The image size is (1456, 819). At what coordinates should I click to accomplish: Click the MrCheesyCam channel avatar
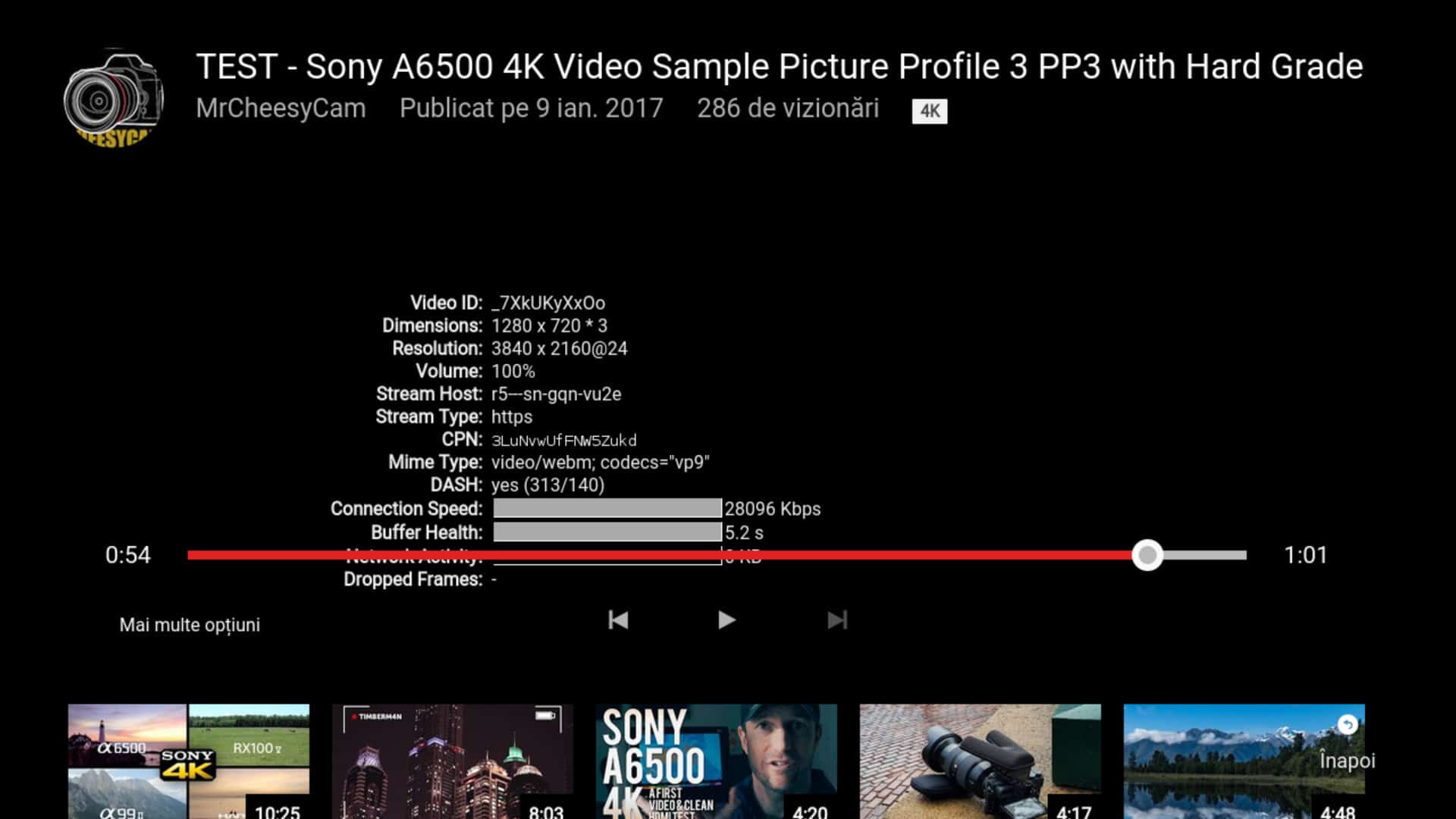pos(113,99)
